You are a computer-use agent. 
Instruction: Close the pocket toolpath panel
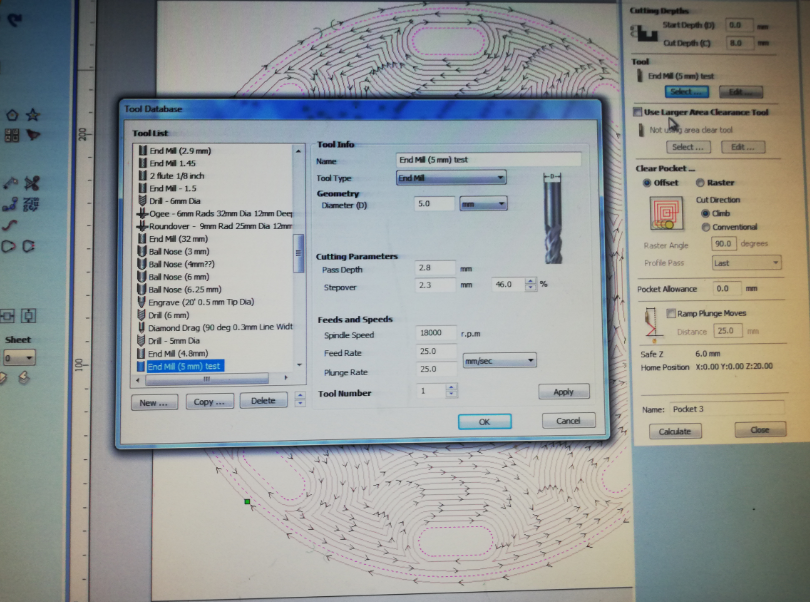coord(760,429)
